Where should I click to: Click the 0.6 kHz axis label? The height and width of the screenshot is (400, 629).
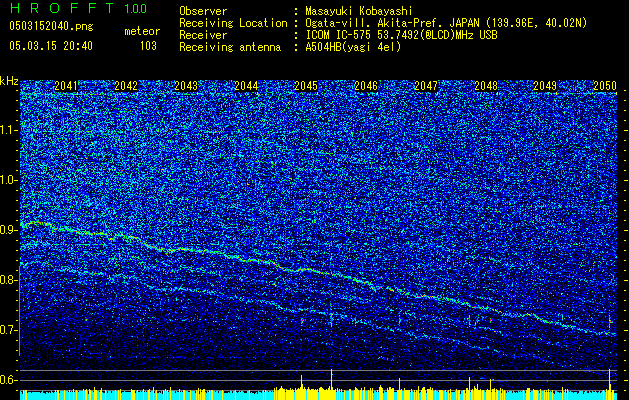click(x=9, y=380)
